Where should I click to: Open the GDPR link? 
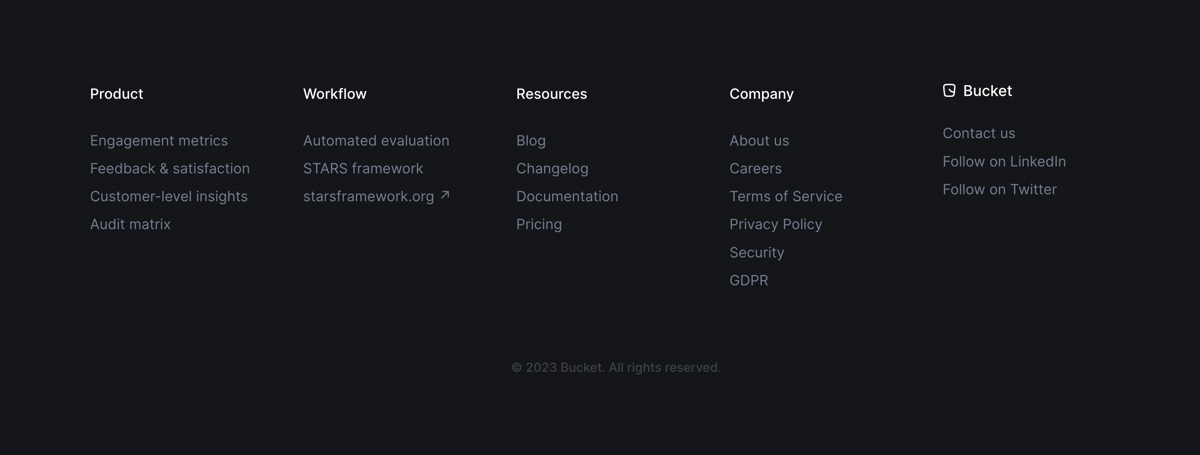point(749,281)
